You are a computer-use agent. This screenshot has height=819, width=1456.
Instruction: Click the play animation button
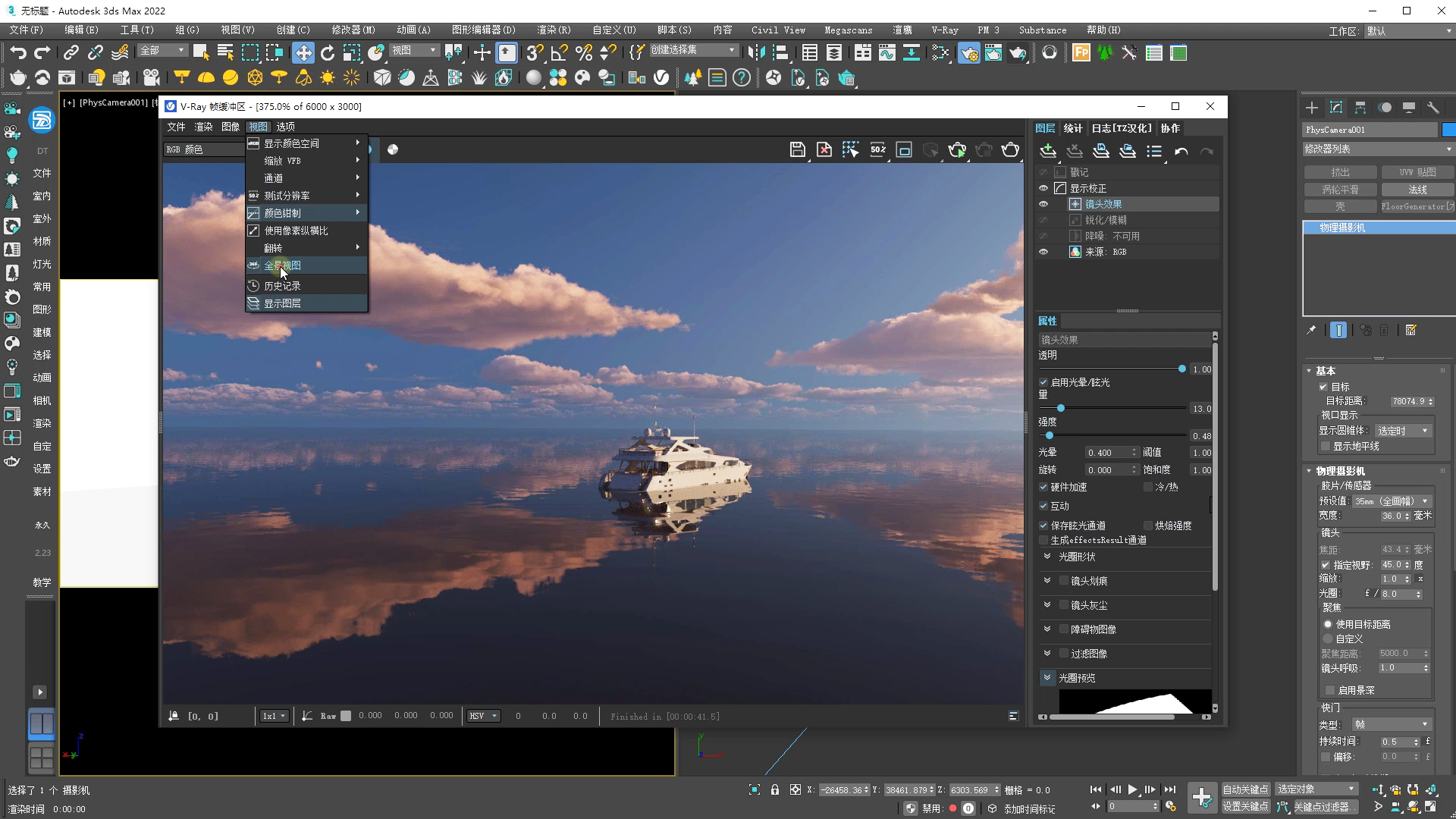[x=1132, y=789]
